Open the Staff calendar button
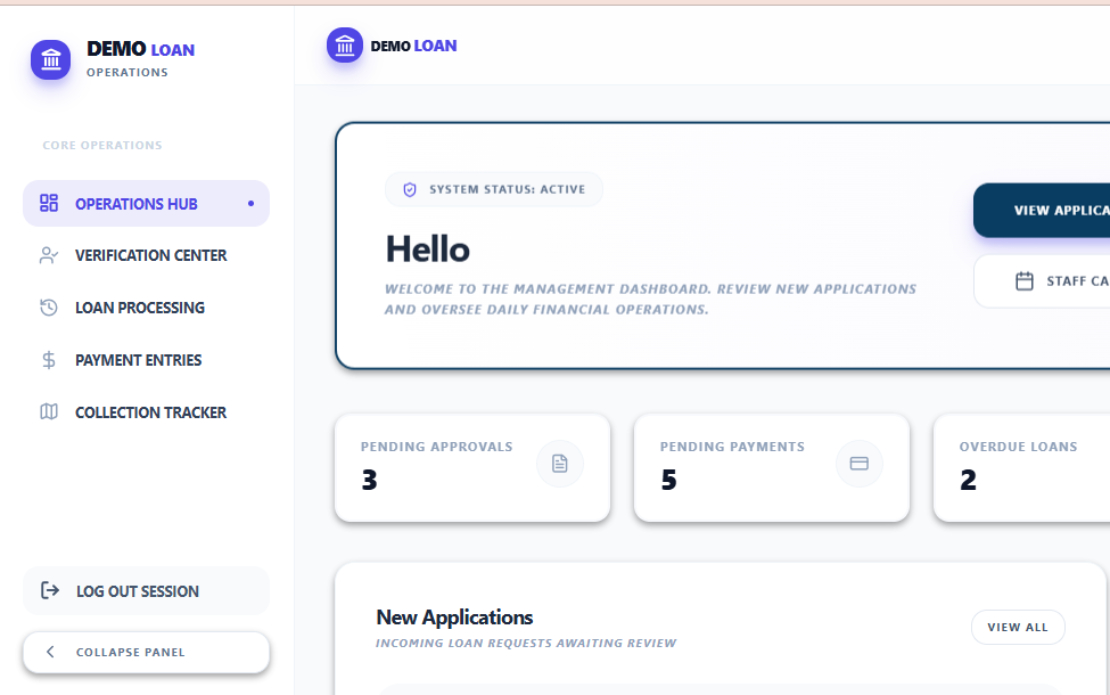This screenshot has width=1110, height=695. click(x=1041, y=281)
